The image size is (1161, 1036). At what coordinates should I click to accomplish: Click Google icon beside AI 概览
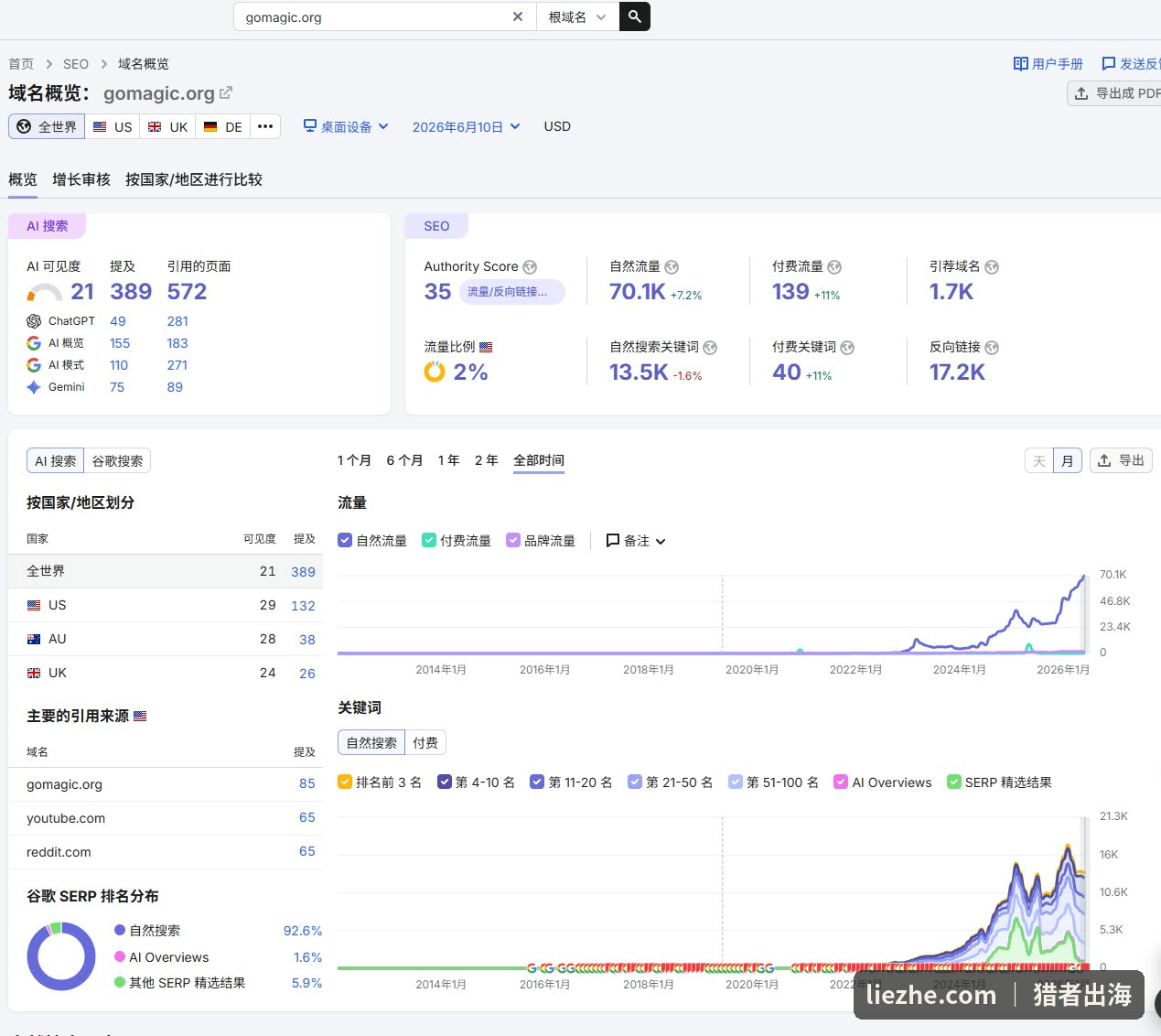click(34, 343)
